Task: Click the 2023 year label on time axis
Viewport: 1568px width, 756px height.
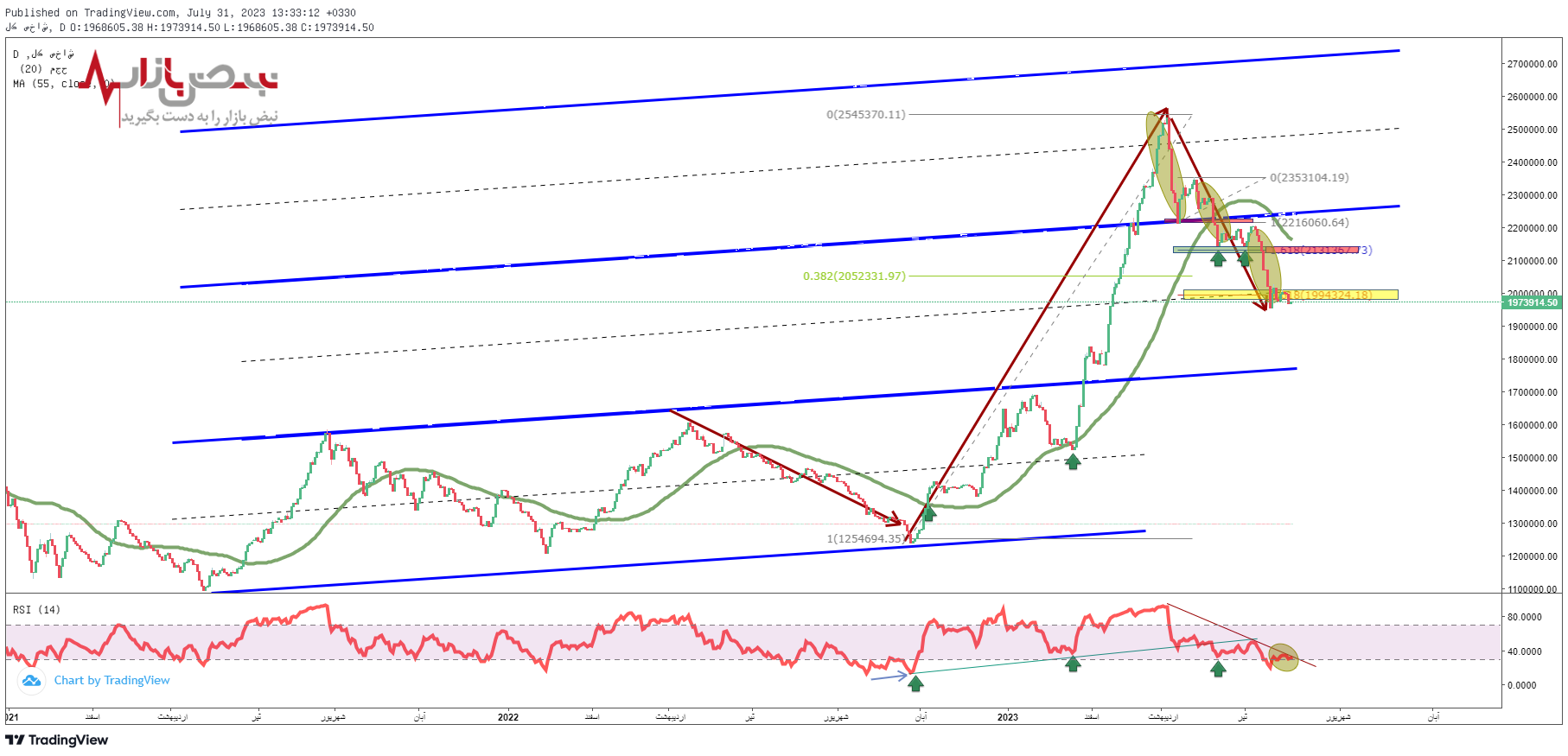Action: tap(1007, 717)
